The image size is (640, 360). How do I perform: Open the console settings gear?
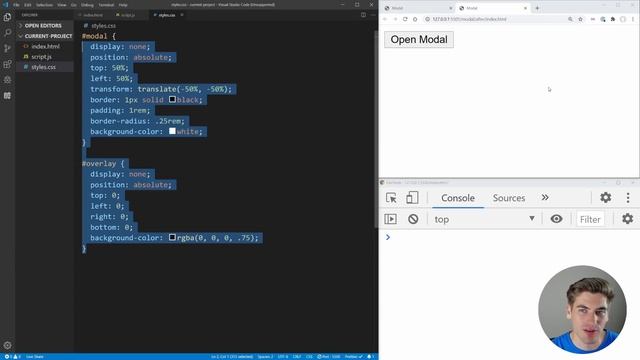click(627, 219)
